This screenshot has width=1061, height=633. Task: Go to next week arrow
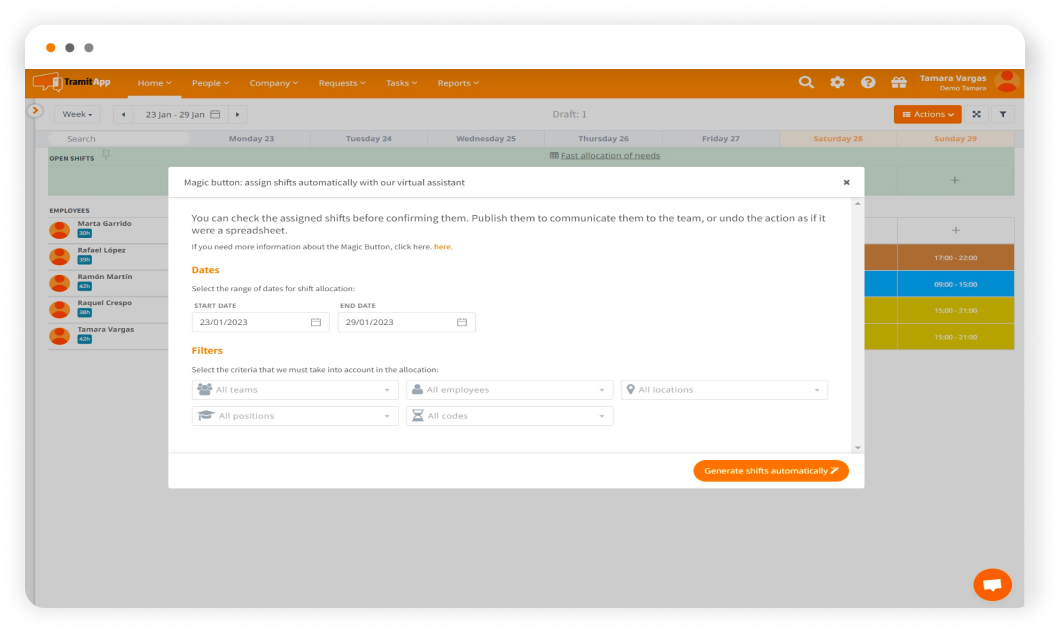coord(237,115)
